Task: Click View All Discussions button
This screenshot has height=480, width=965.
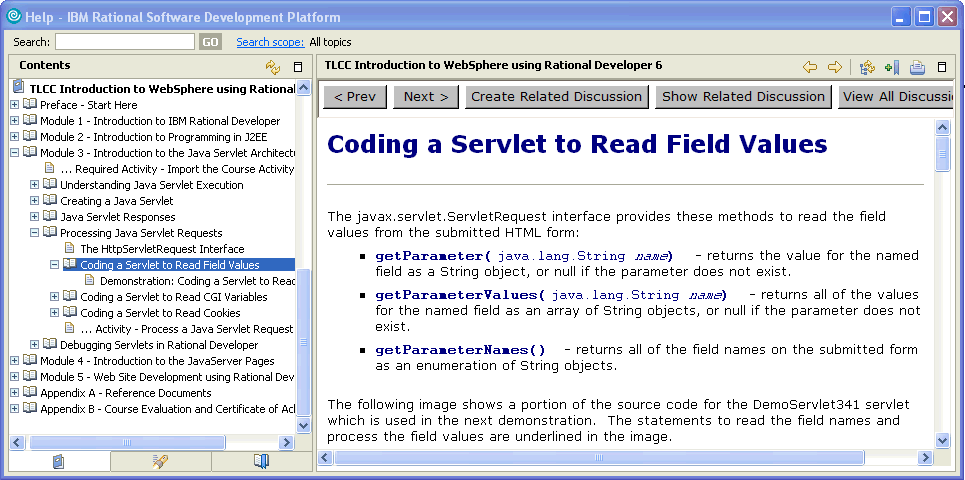Action: coord(896,97)
